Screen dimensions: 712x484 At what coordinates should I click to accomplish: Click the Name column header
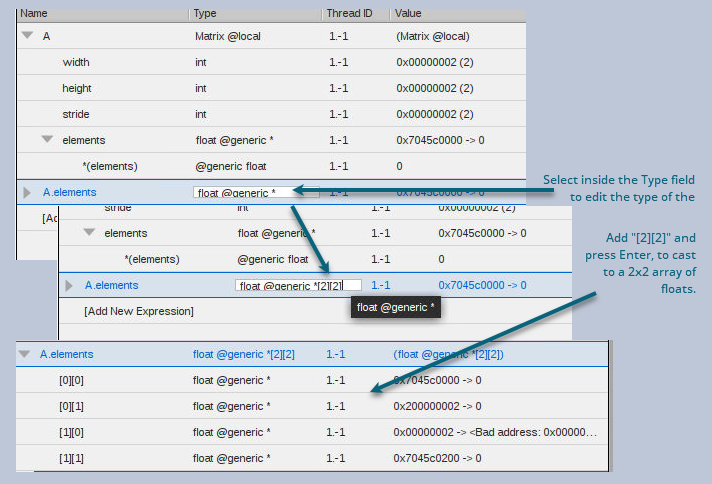[34, 13]
